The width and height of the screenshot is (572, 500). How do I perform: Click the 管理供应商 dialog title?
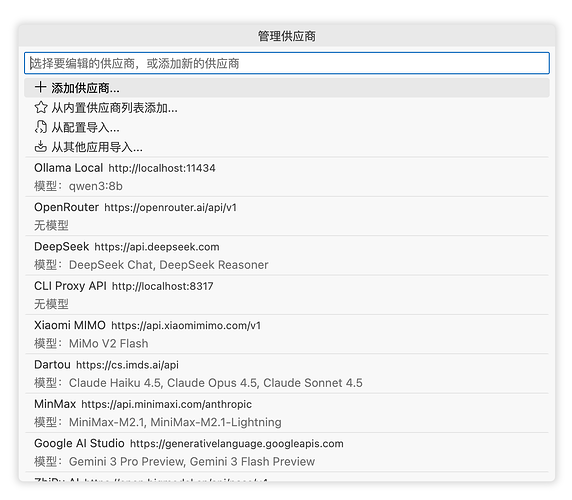[x=287, y=36]
